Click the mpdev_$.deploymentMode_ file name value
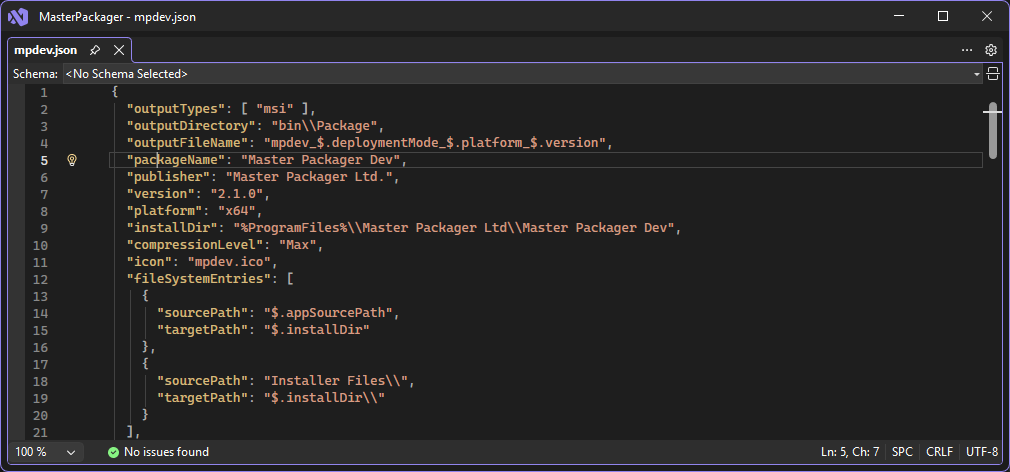Viewport: 1010px width, 472px height. [435, 143]
